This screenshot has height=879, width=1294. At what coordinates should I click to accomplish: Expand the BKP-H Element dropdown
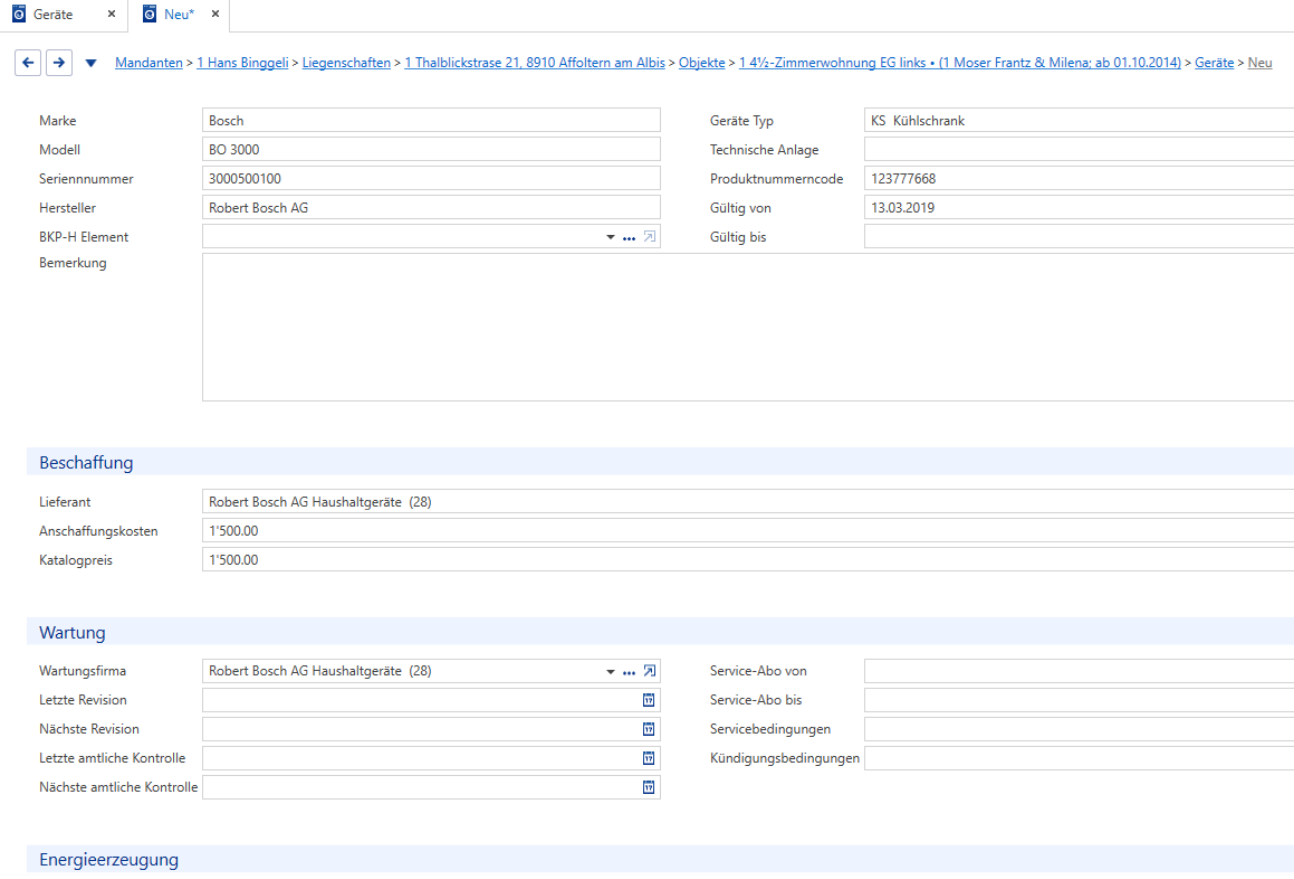611,238
